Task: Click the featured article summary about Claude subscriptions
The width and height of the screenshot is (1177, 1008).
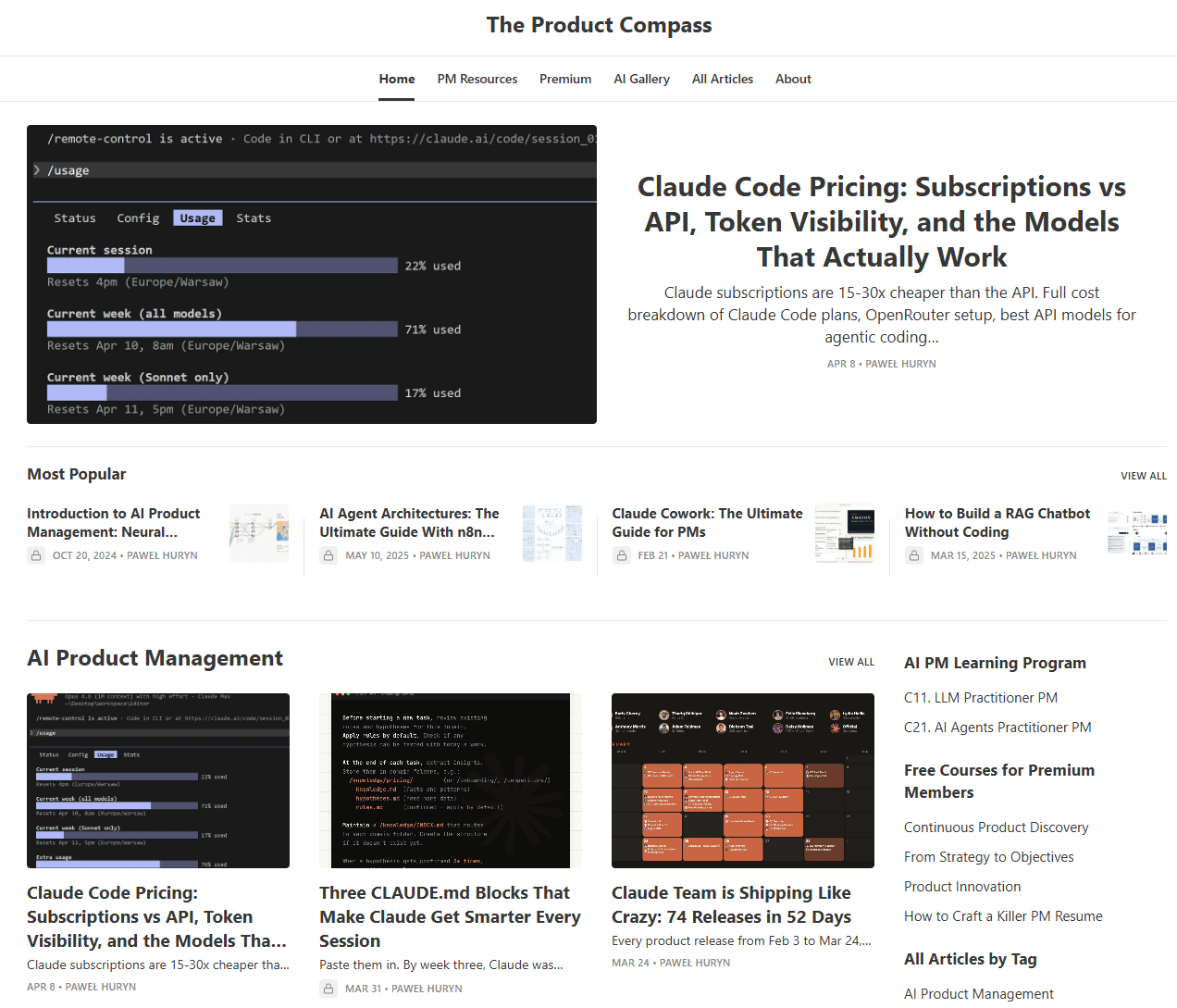Action: (x=882, y=315)
